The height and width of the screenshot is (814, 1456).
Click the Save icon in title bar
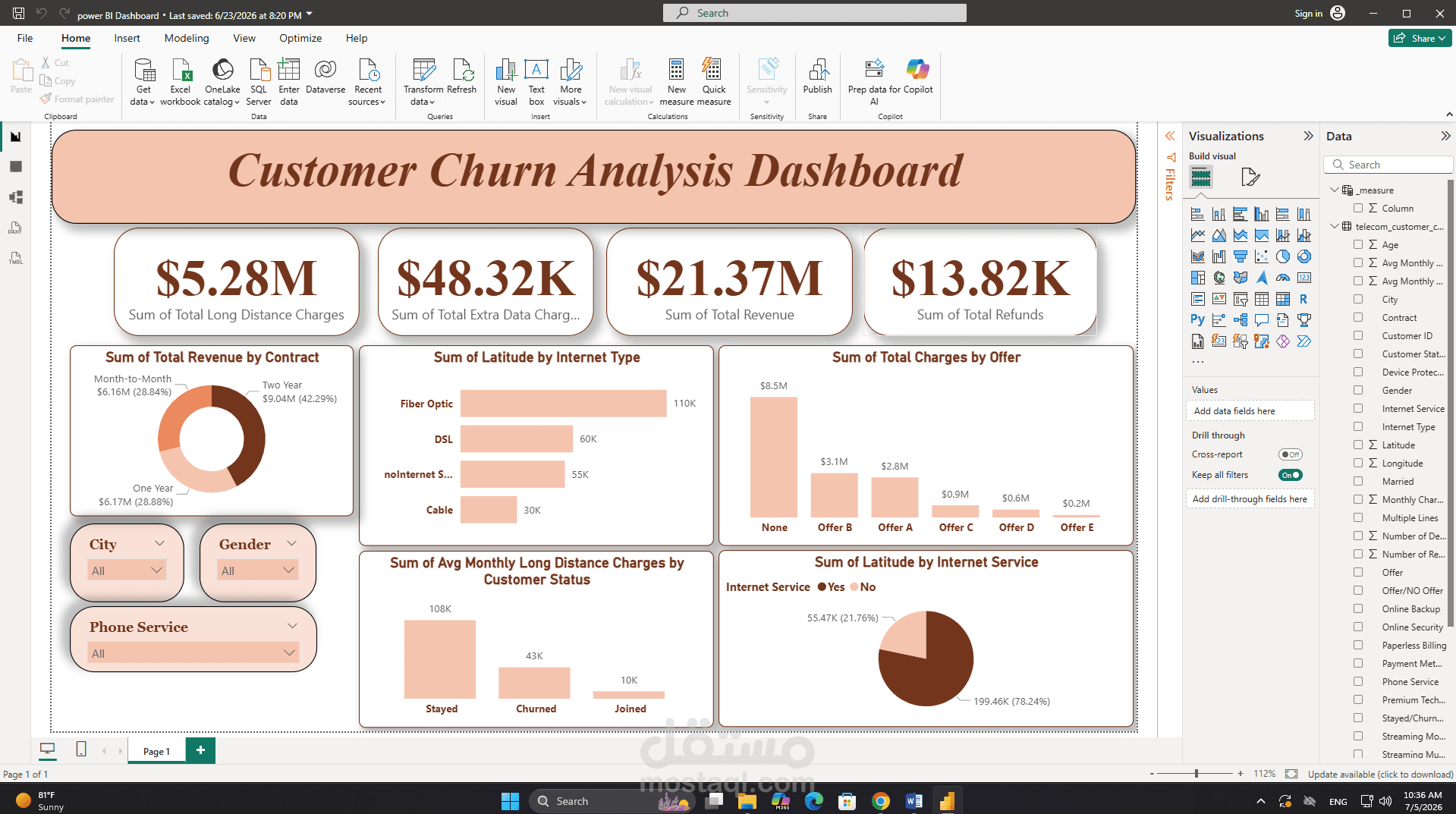coord(18,14)
